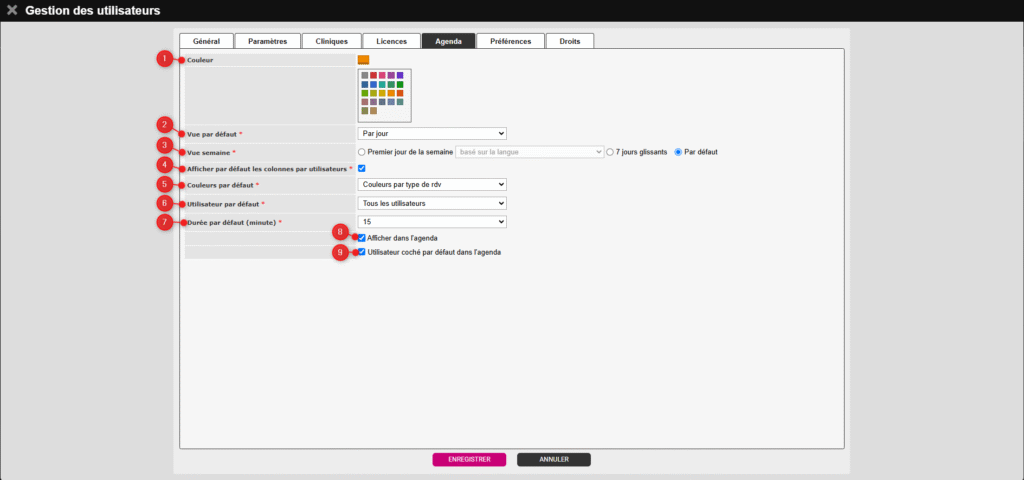Open the Utilisateur par défaut dropdown
This screenshot has height=480, width=1024.
[432, 203]
